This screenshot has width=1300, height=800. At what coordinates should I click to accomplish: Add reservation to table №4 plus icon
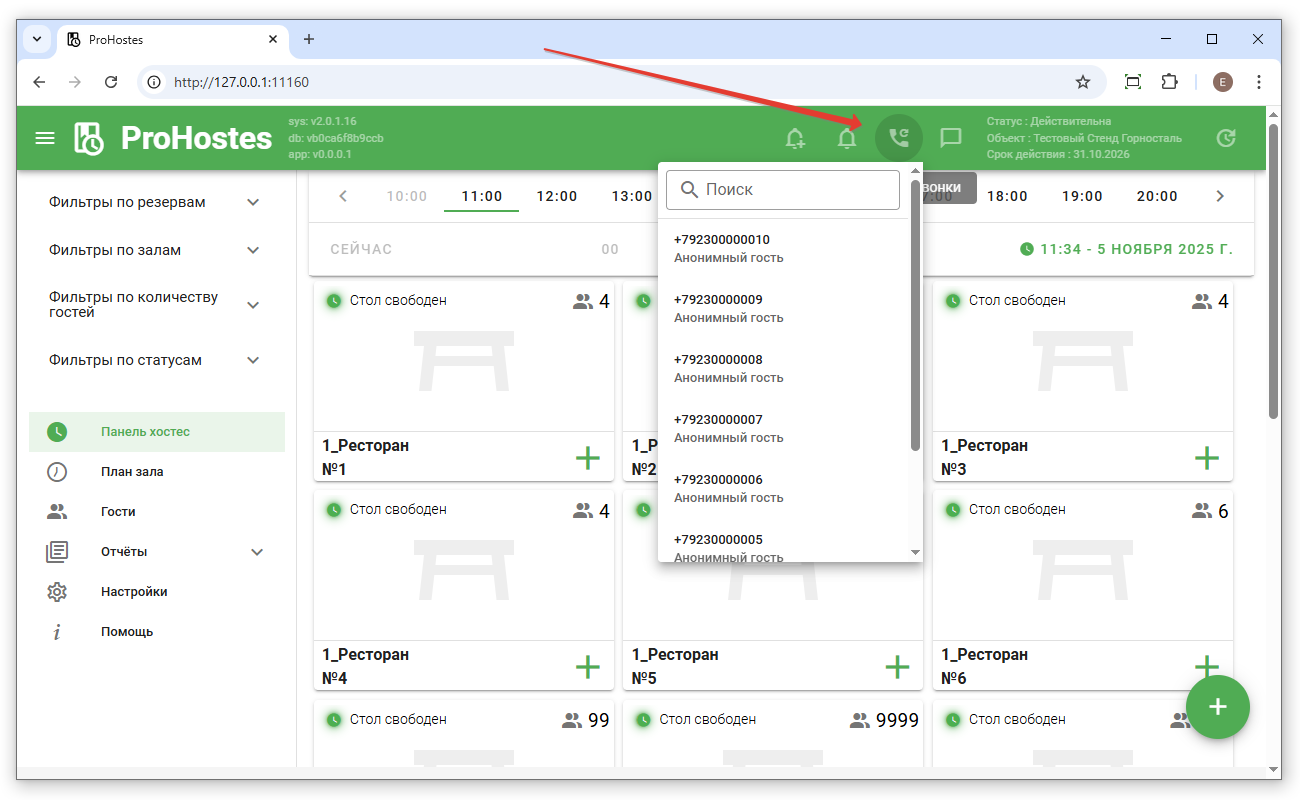[x=588, y=667]
